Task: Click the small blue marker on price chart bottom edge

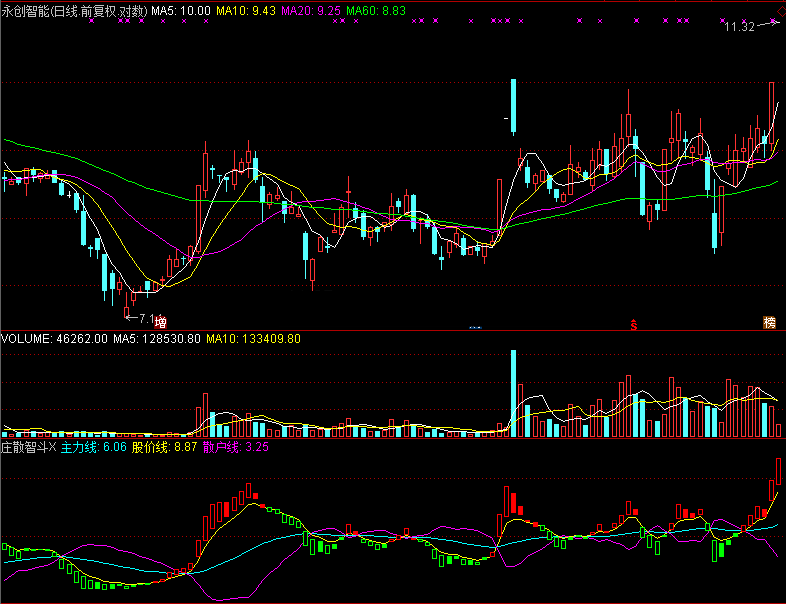Action: [x=475, y=327]
